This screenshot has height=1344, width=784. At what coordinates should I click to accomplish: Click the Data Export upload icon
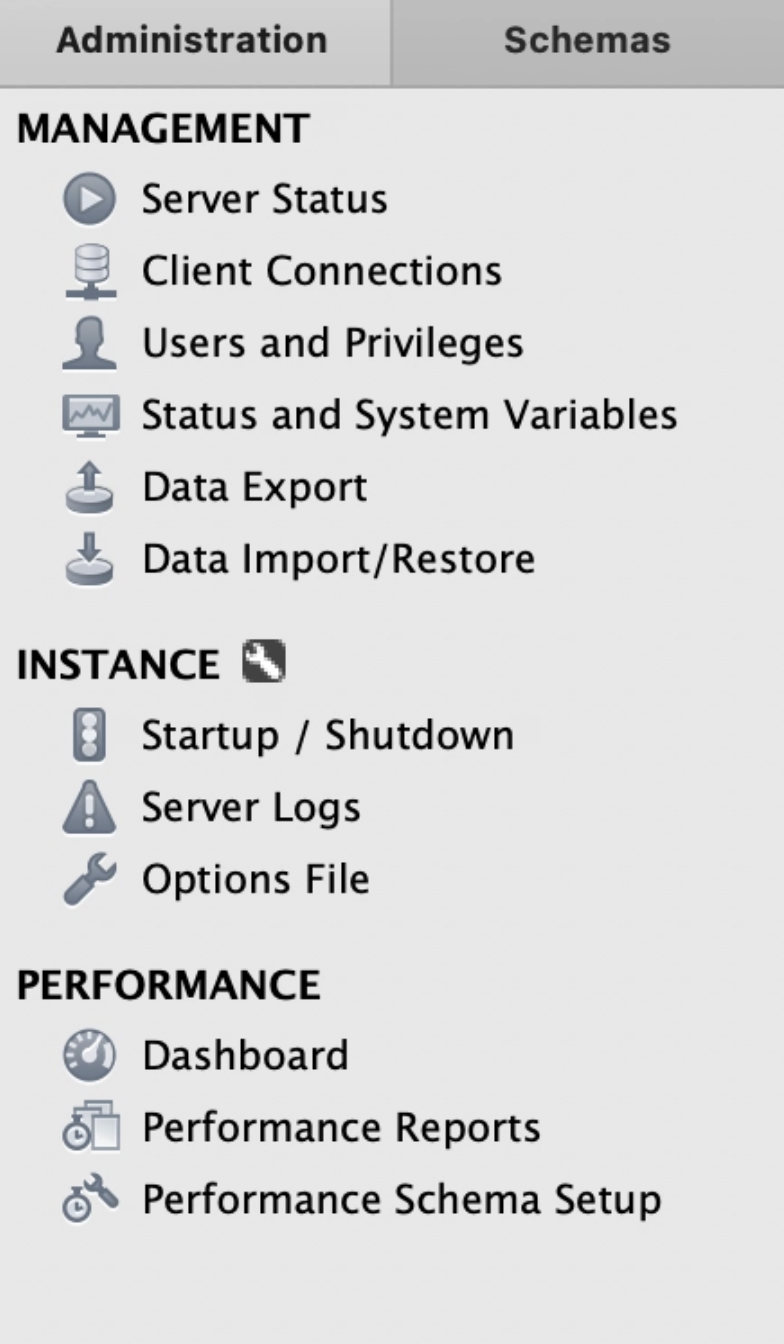coord(90,487)
